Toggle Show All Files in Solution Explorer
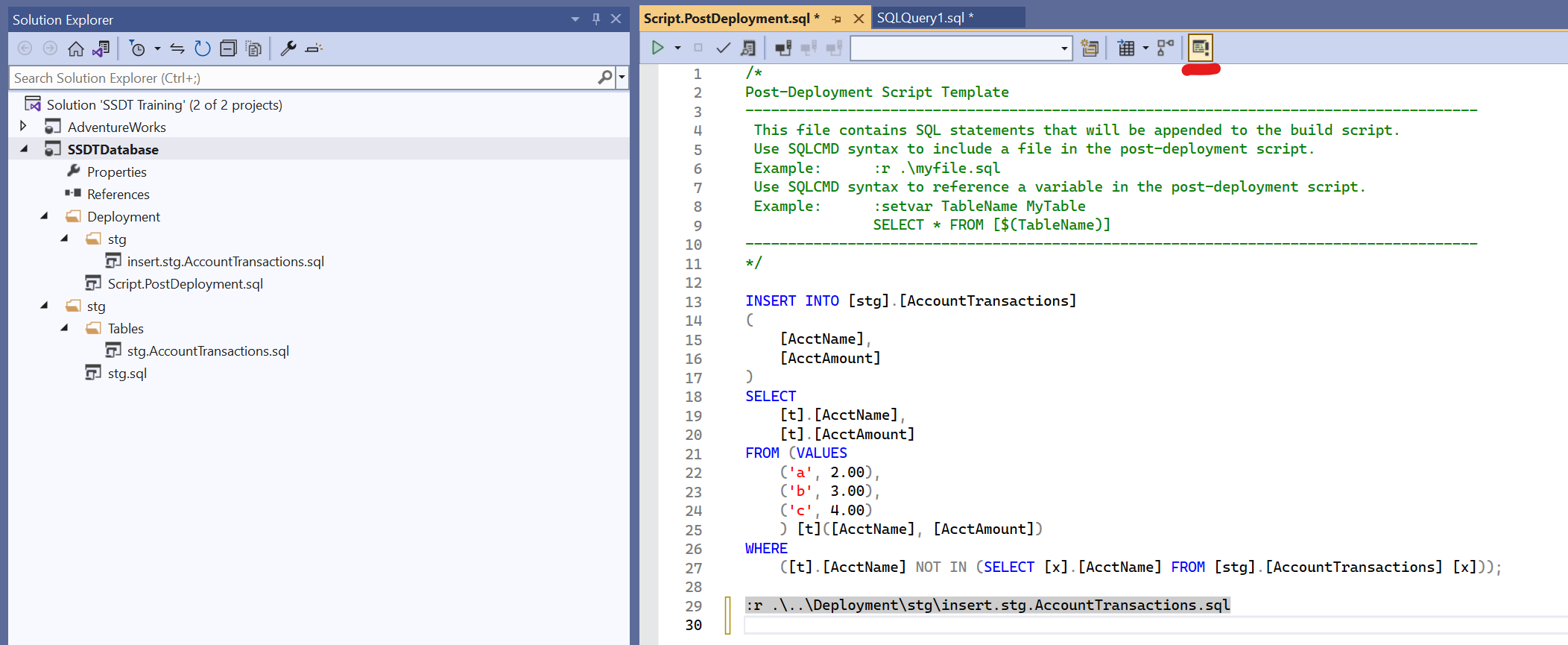Viewport: 1568px width, 645px height. 253,48
